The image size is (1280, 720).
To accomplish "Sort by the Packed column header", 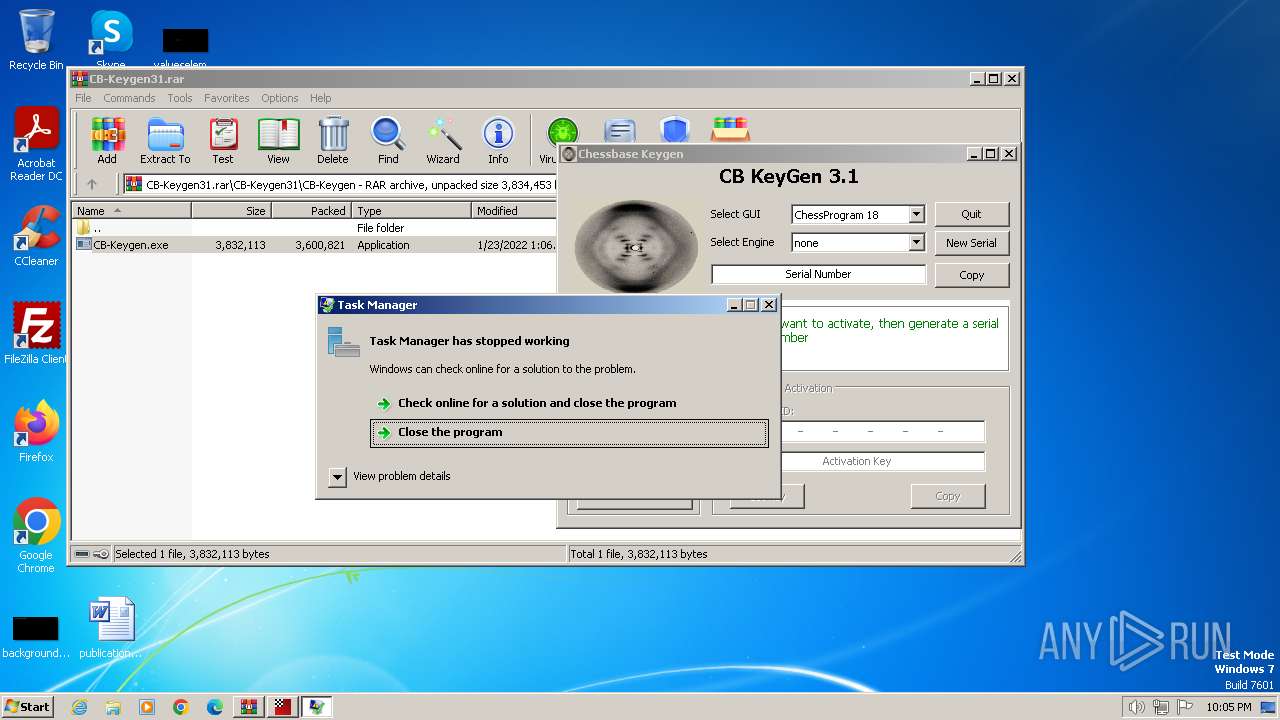I will click(x=311, y=211).
